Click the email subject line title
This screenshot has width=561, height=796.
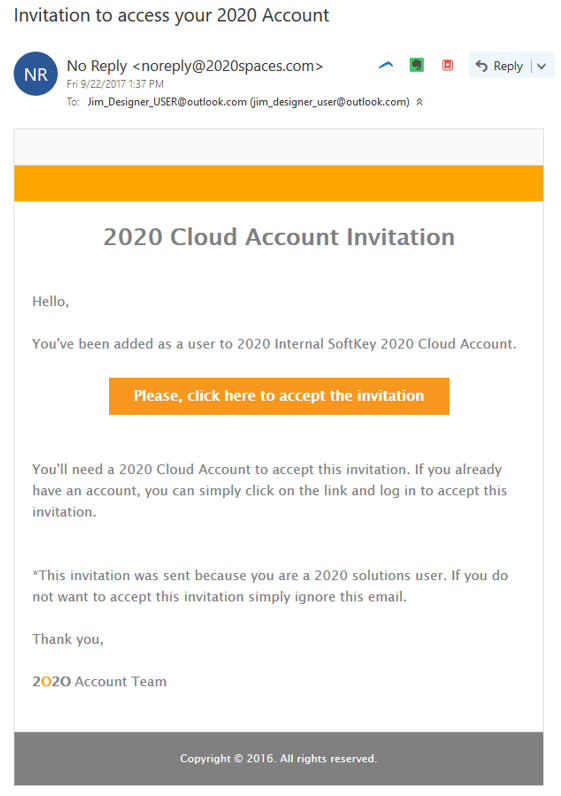point(172,16)
